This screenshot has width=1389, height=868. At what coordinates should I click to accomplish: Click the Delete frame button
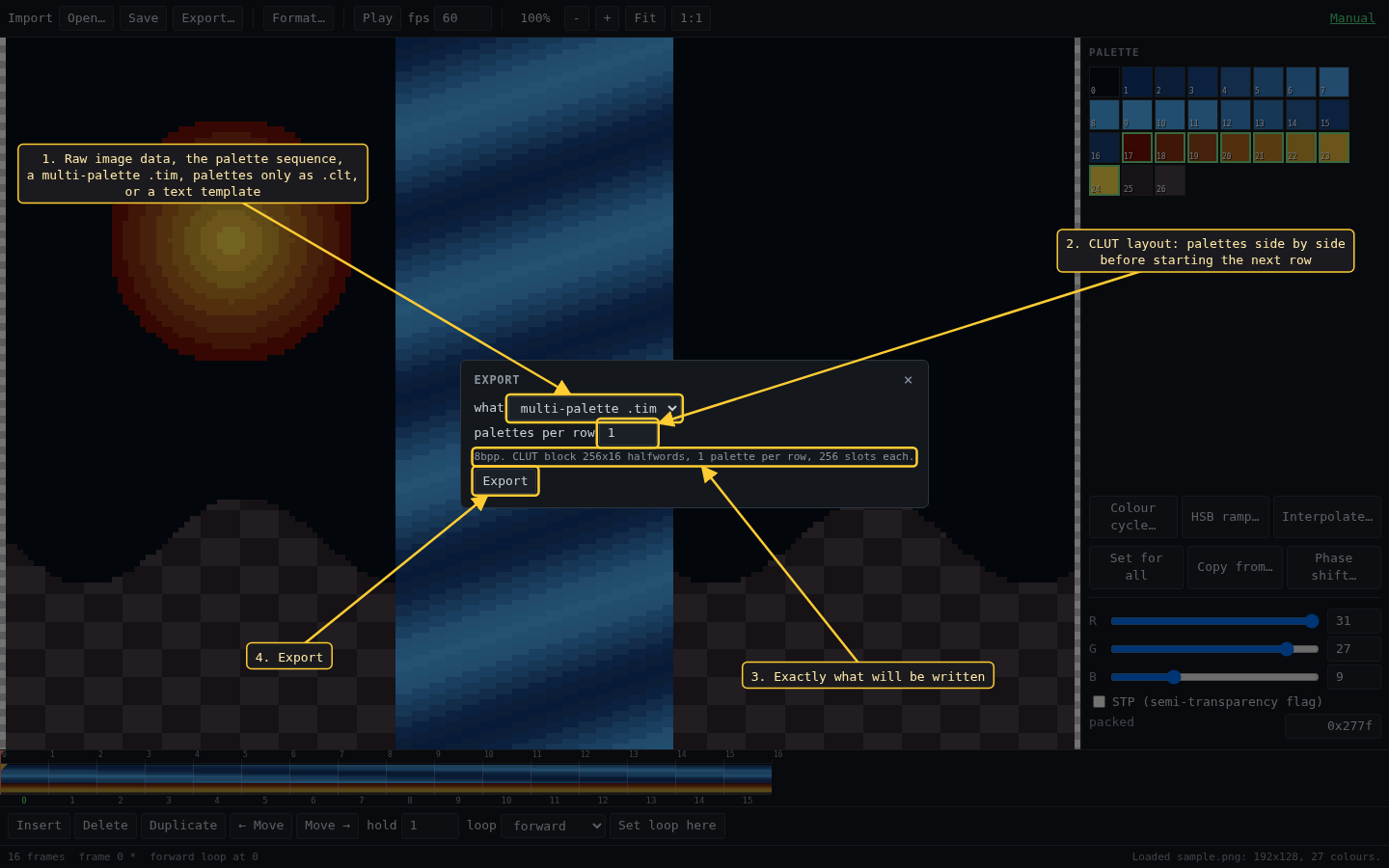click(x=105, y=826)
